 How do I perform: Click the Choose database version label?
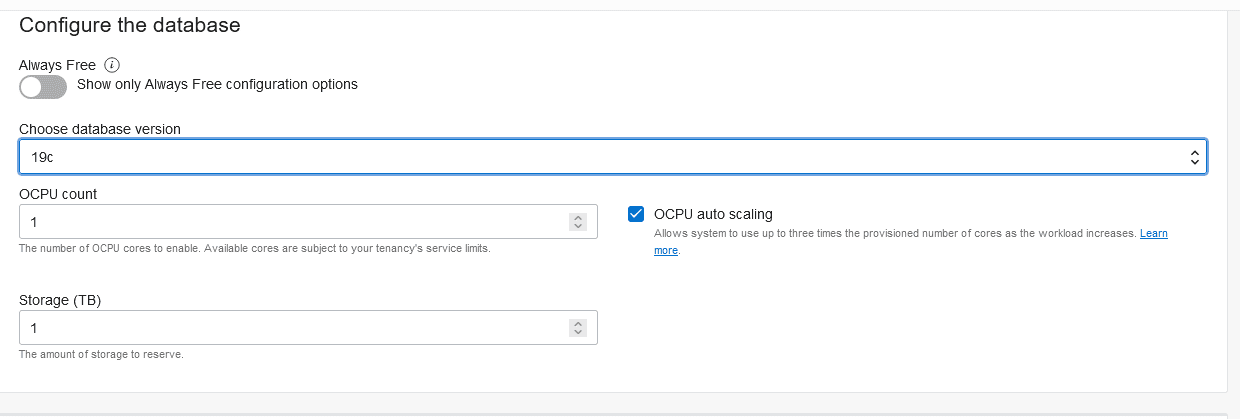[100, 129]
